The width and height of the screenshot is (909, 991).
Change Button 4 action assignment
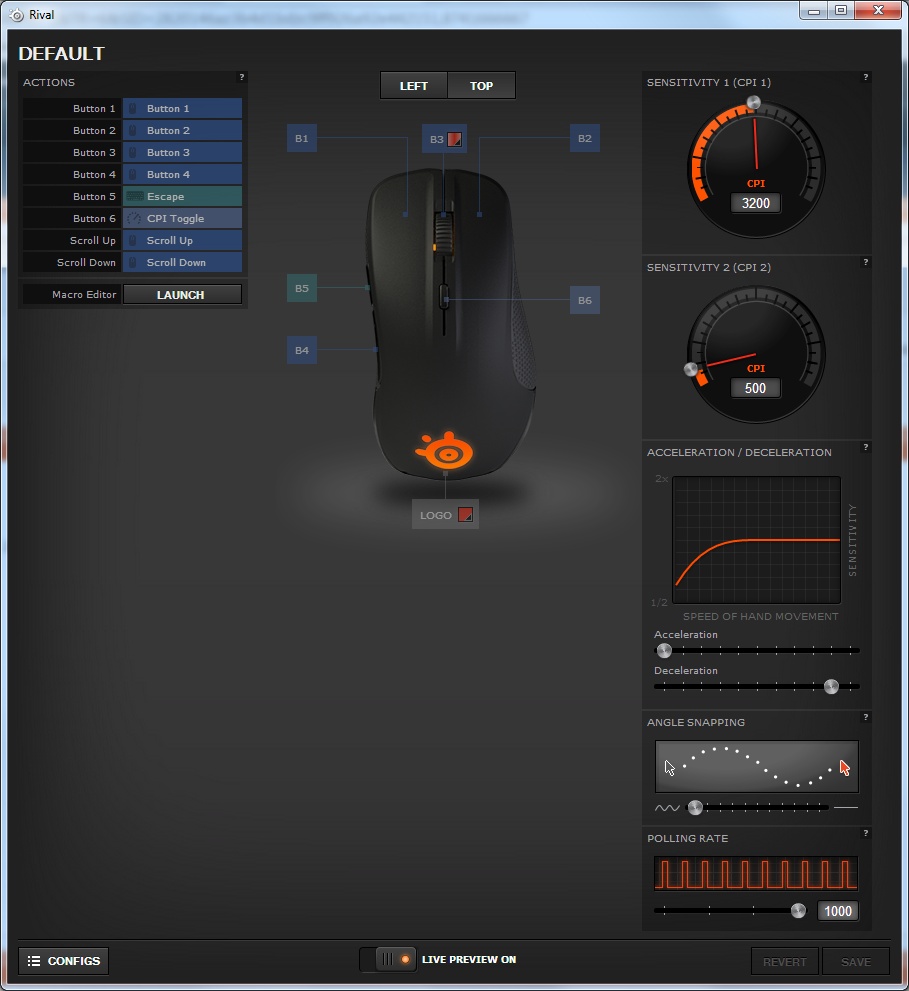point(182,174)
